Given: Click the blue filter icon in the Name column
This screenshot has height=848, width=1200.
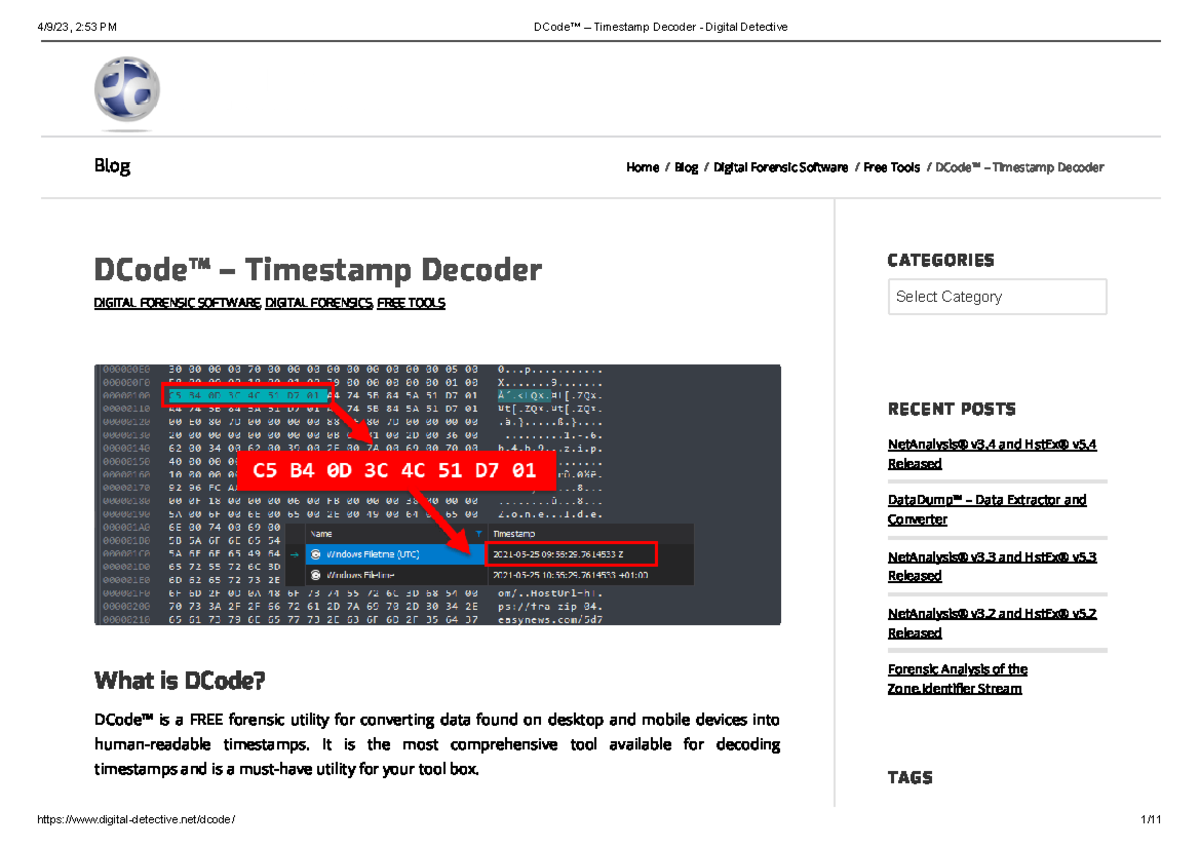Looking at the screenshot, I should coord(479,534).
